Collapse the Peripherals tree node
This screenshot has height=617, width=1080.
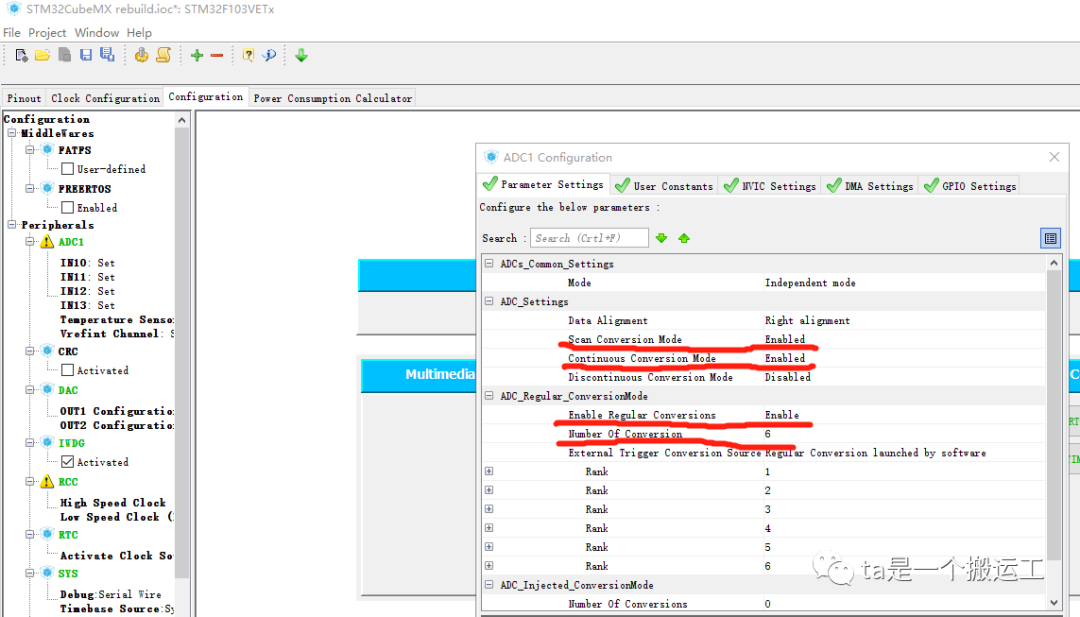click(12, 224)
